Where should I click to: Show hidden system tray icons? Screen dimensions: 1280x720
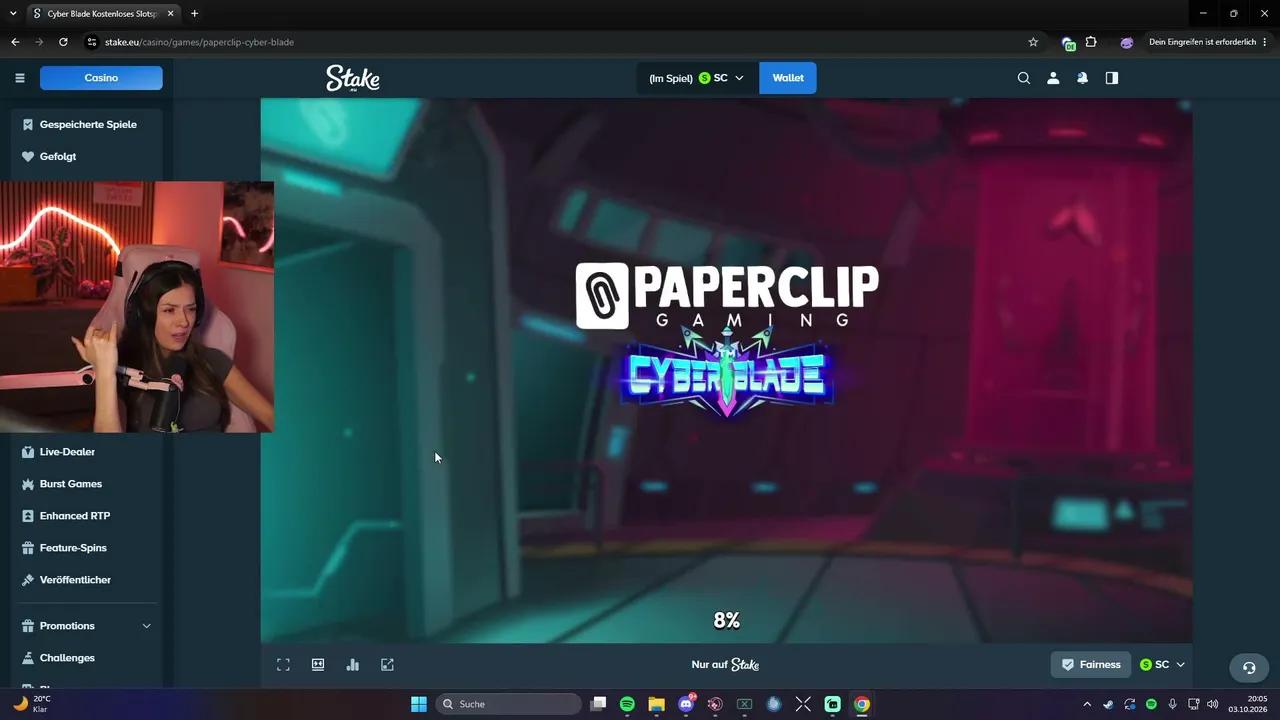click(x=1087, y=704)
